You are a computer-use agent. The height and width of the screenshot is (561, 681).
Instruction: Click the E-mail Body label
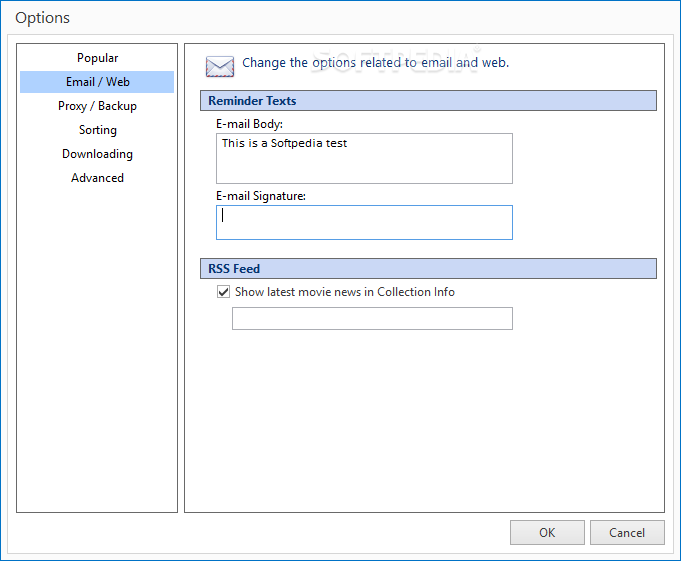click(x=249, y=124)
